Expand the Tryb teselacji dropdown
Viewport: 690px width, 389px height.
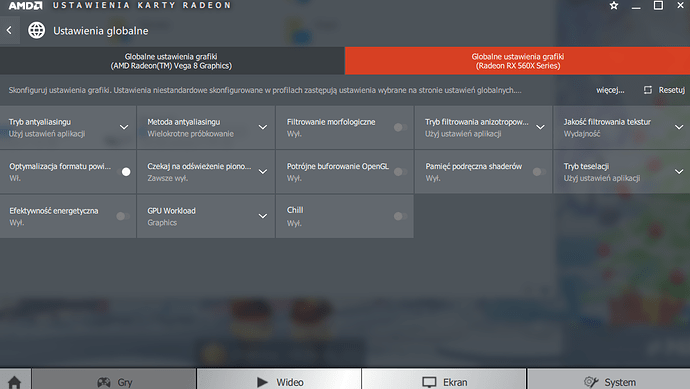coord(679,172)
